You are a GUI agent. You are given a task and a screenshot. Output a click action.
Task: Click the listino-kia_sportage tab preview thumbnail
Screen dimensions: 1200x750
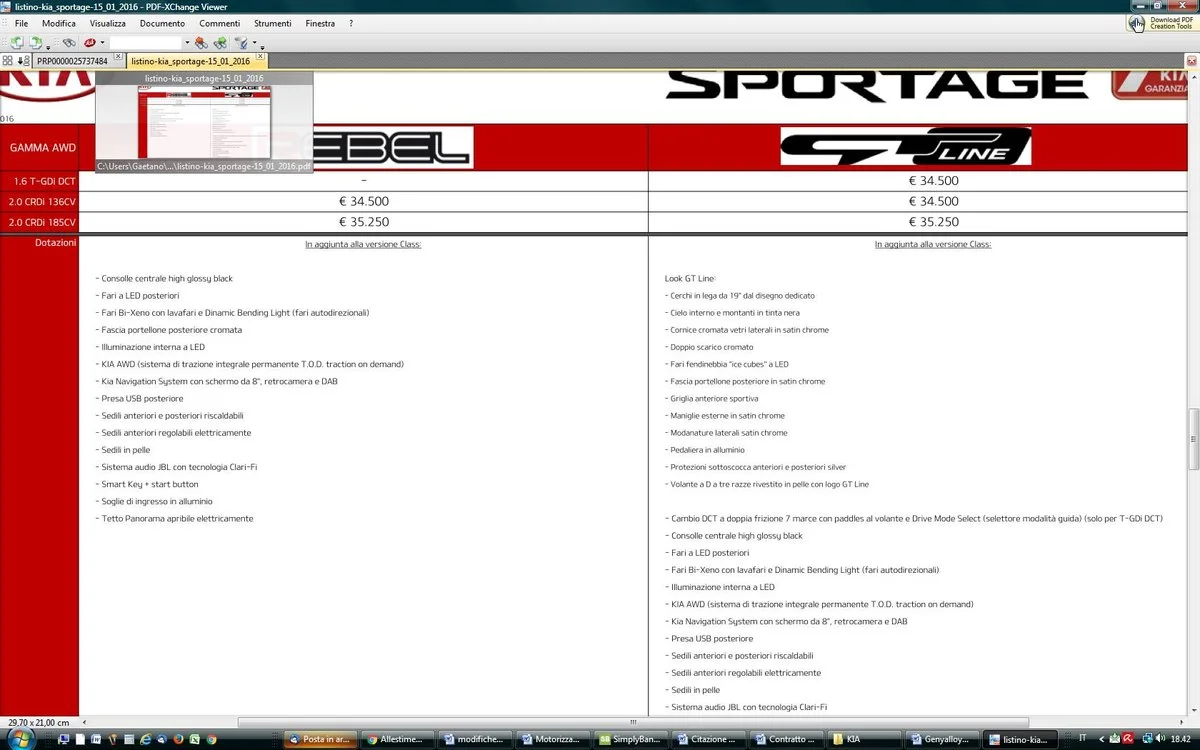204,122
